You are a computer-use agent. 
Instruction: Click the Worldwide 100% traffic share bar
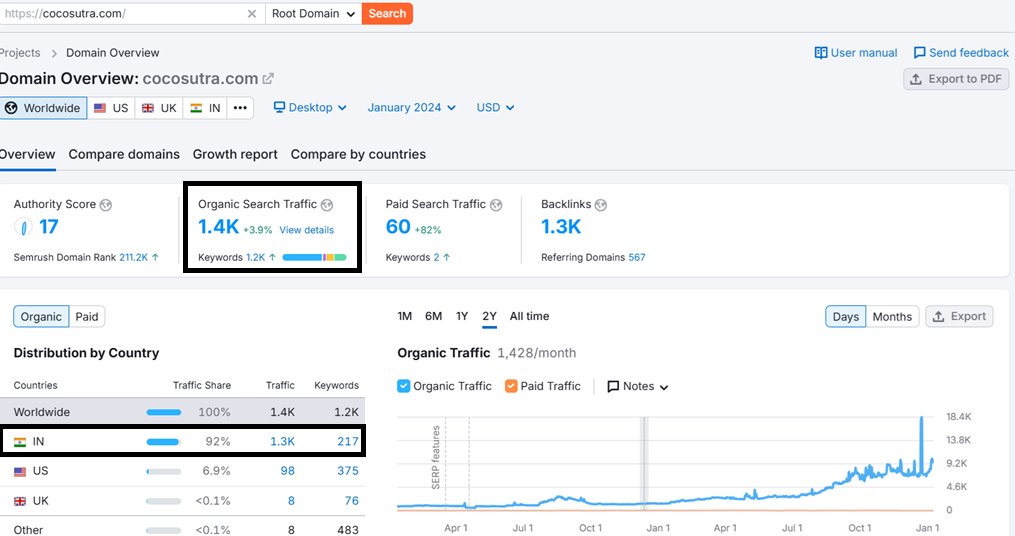pos(164,412)
